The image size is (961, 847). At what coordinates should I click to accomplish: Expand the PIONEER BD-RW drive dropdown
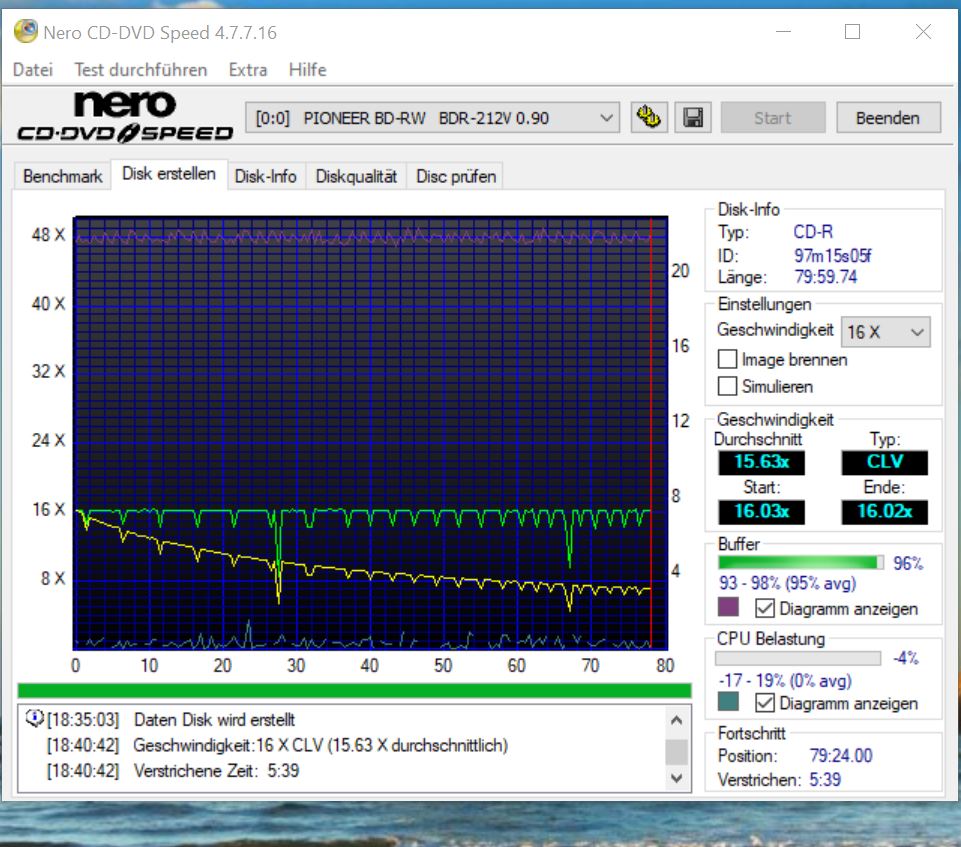pos(433,117)
